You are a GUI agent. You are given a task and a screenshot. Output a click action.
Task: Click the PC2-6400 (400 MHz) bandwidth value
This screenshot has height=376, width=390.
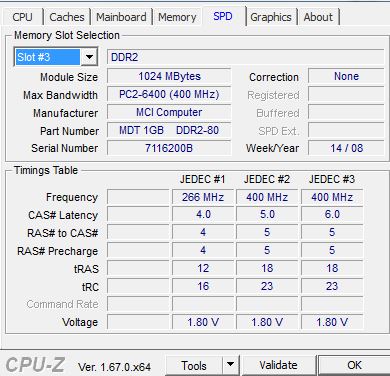169,94
